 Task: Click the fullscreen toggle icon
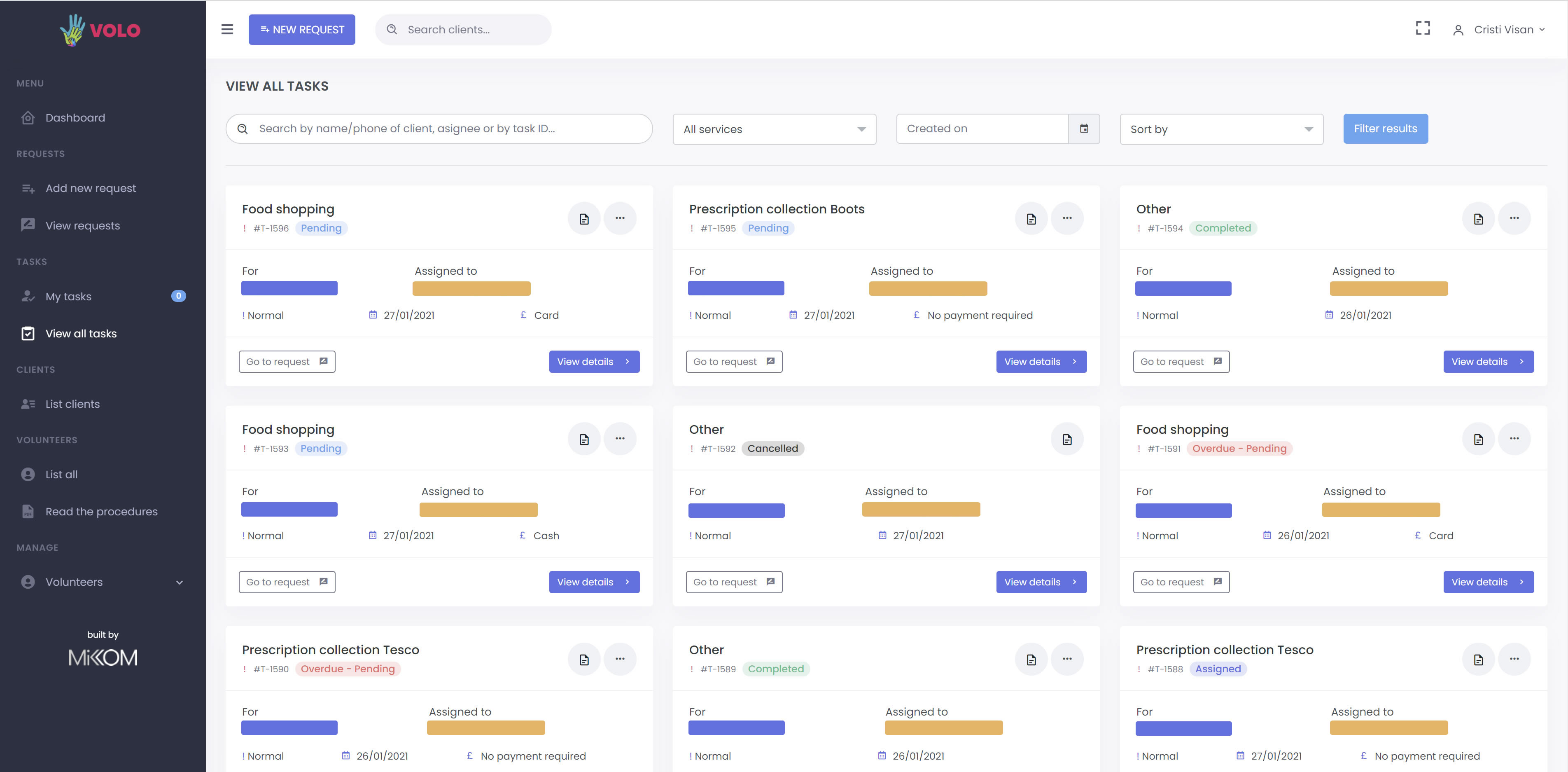(x=1423, y=28)
